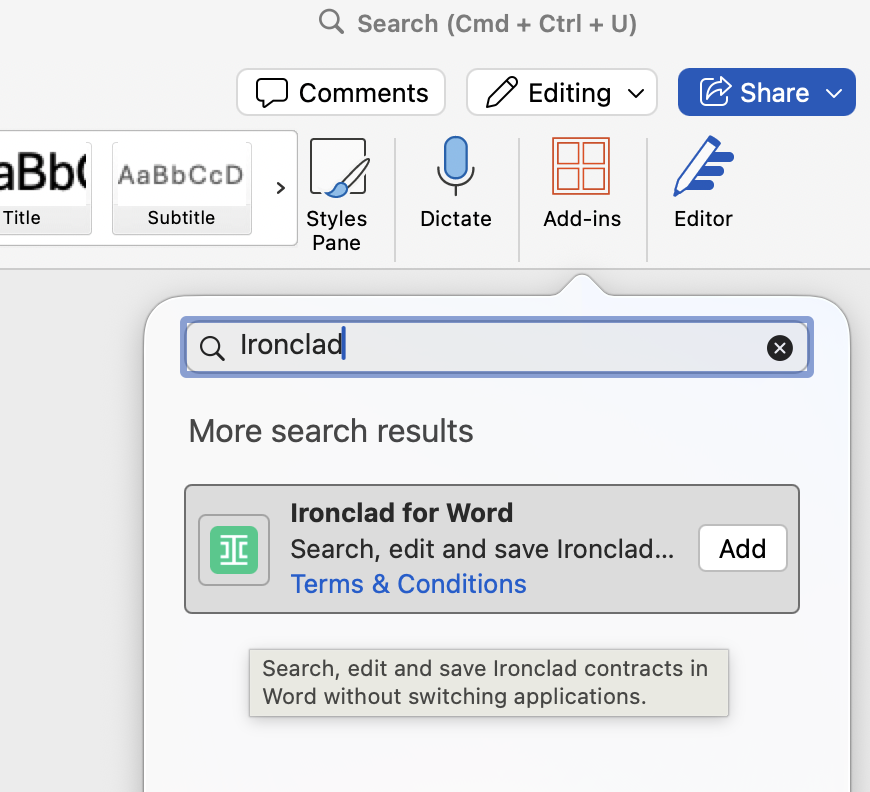This screenshot has width=870, height=792.
Task: Click the 'More search results' heading
Action: (x=331, y=431)
